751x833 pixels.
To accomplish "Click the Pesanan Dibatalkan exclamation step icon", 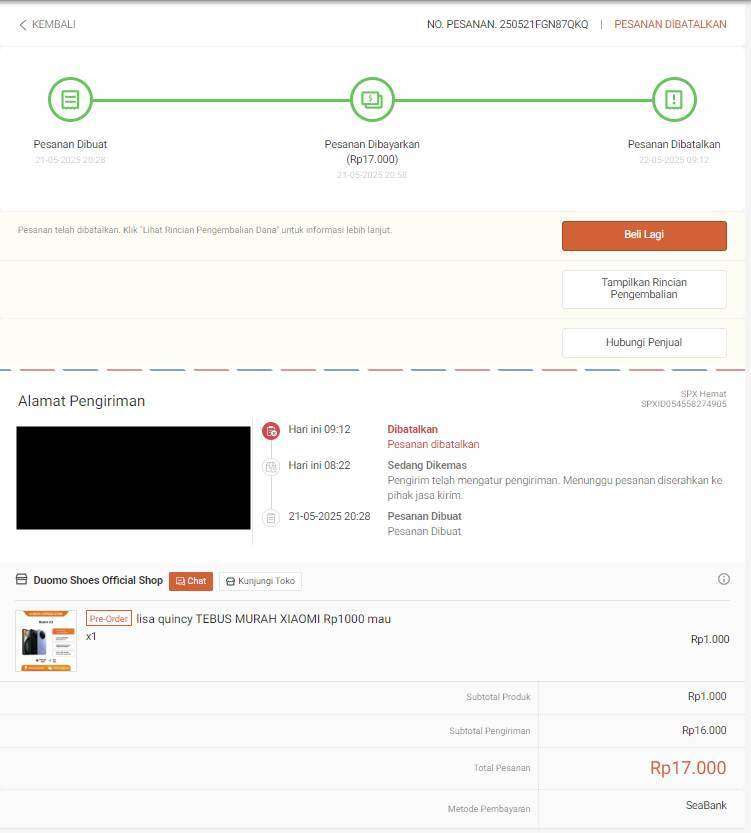I will [x=674, y=99].
